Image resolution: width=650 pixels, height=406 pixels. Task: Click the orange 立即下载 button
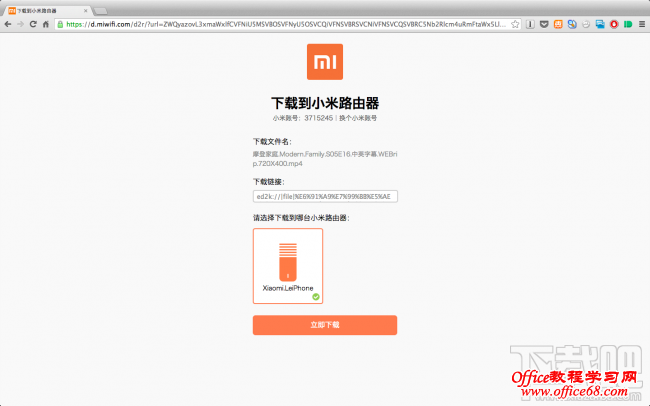click(325, 325)
